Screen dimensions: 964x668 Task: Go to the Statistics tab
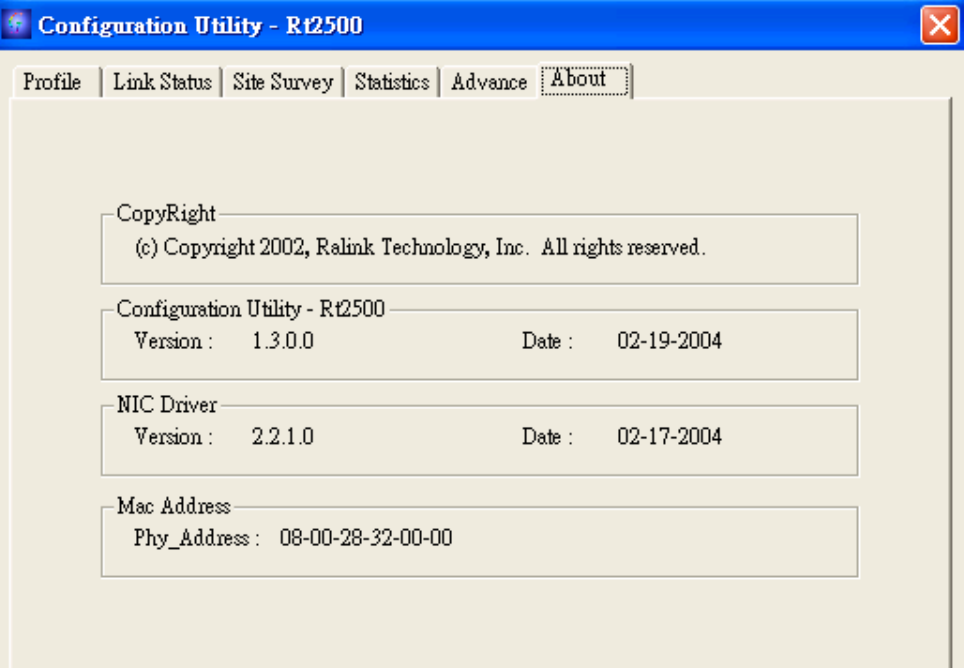392,82
